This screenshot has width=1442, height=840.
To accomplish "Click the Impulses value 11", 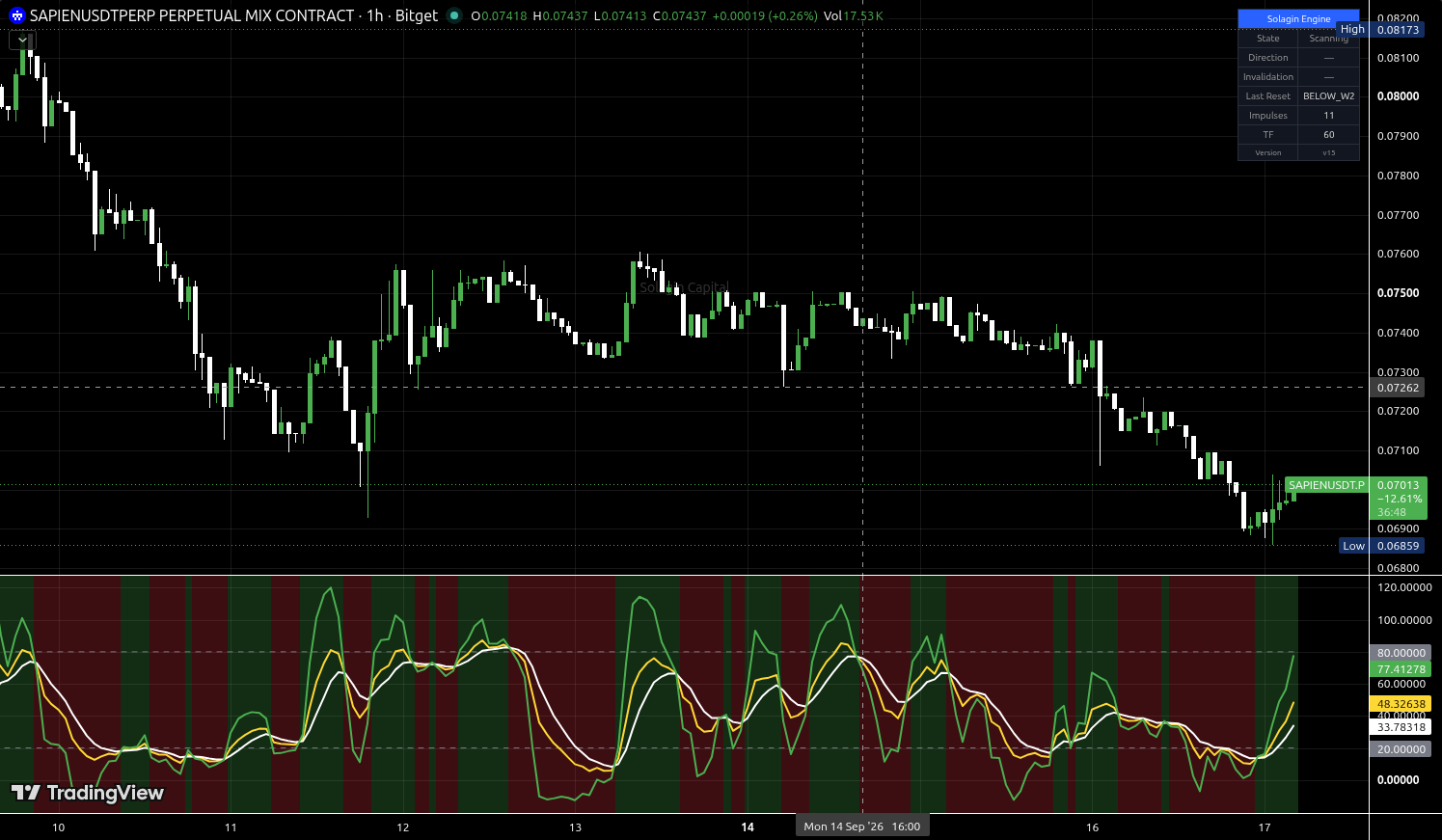I will tap(1328, 116).
